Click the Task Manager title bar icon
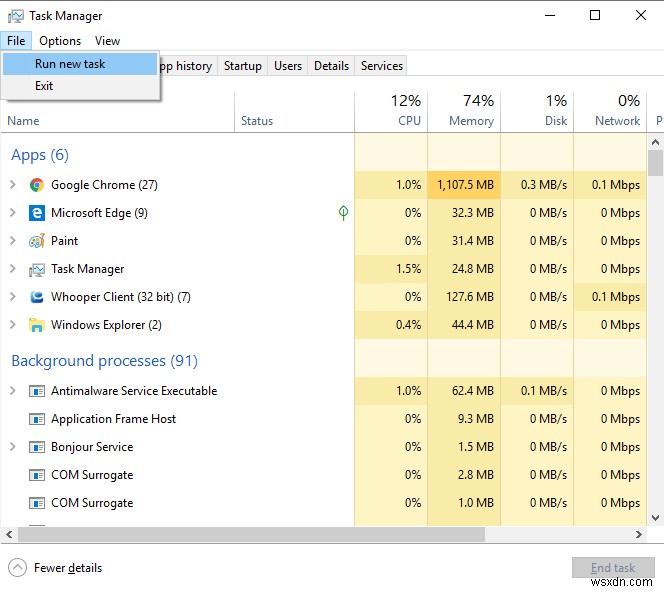Viewport: 664px width, 592px height. 16,16
